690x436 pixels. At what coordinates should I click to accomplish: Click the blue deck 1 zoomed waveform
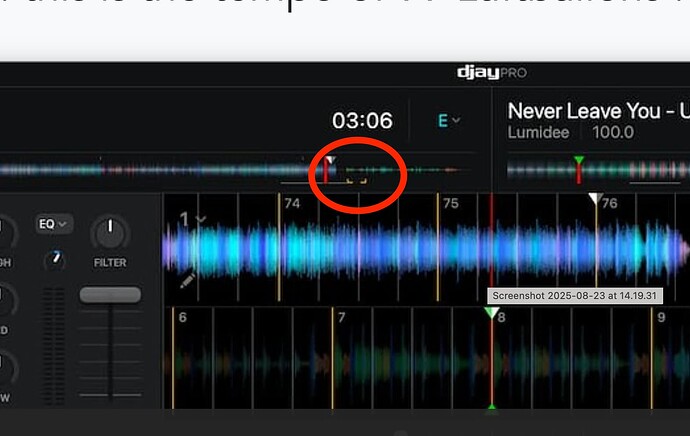425,250
